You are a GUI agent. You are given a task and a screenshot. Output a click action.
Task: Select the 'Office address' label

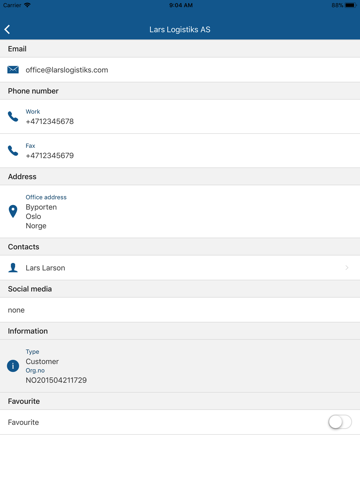coord(46,197)
